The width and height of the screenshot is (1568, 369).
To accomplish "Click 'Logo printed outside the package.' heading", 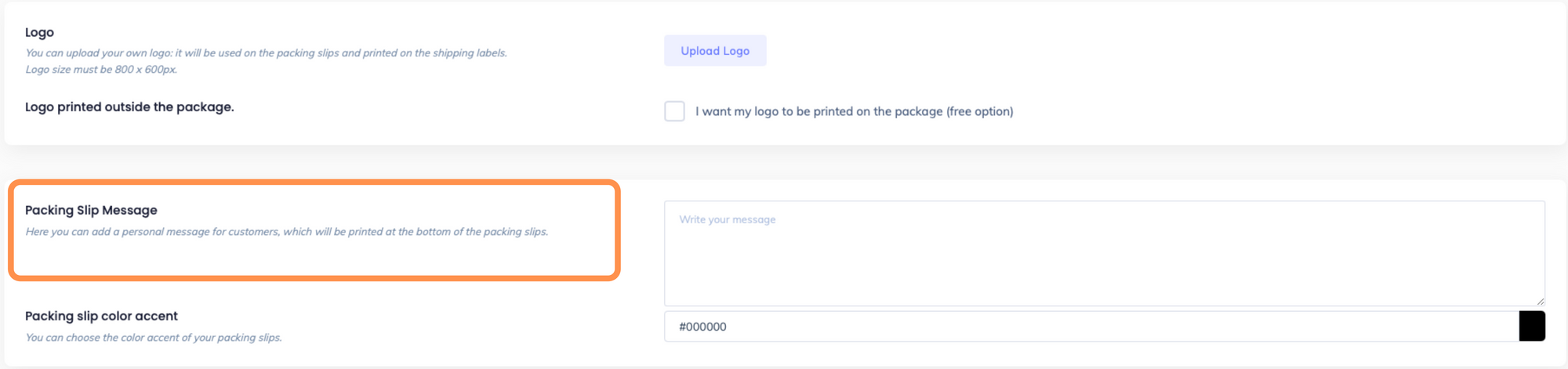I will pyautogui.click(x=129, y=107).
